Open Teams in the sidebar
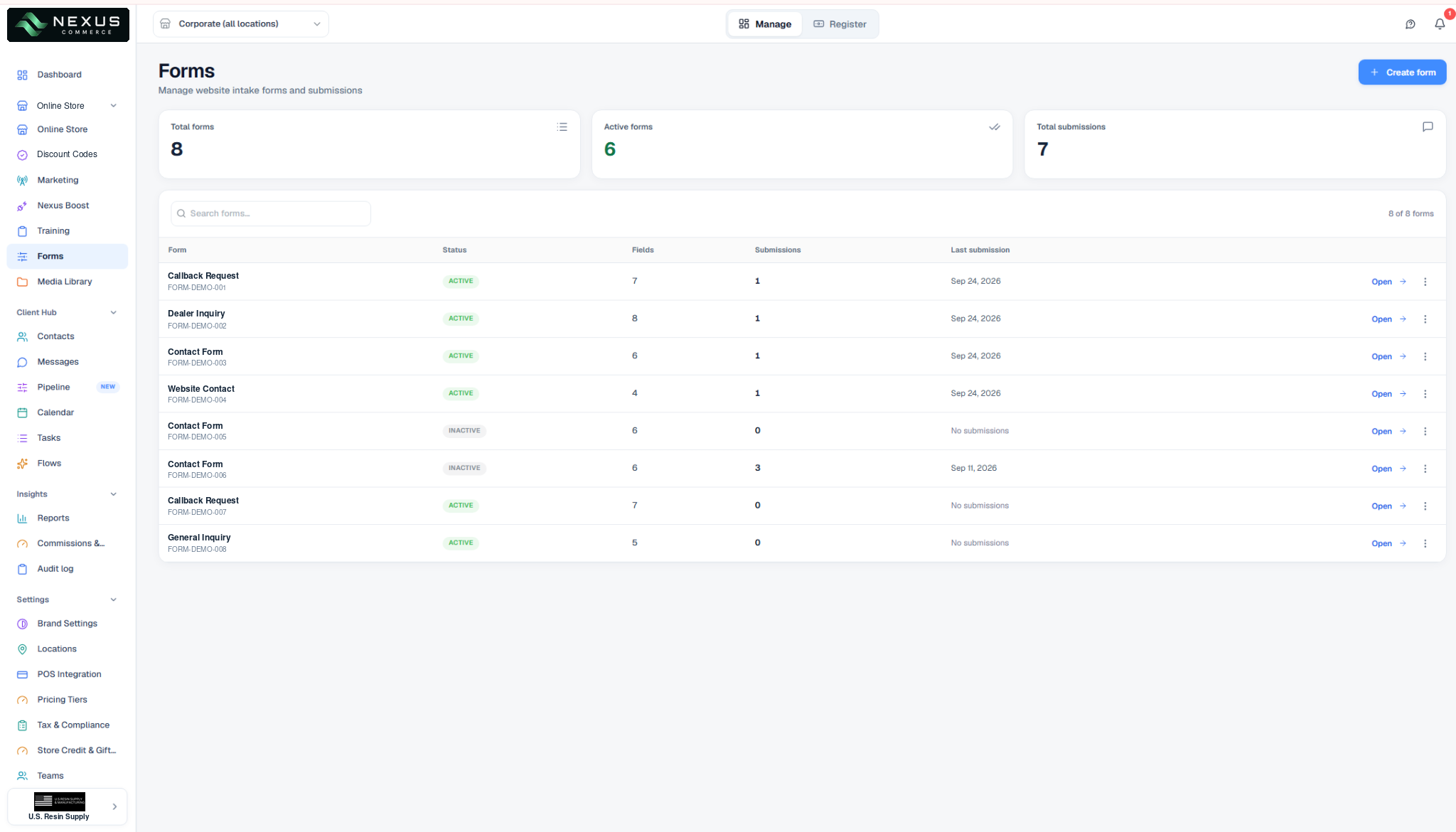 (68, 776)
